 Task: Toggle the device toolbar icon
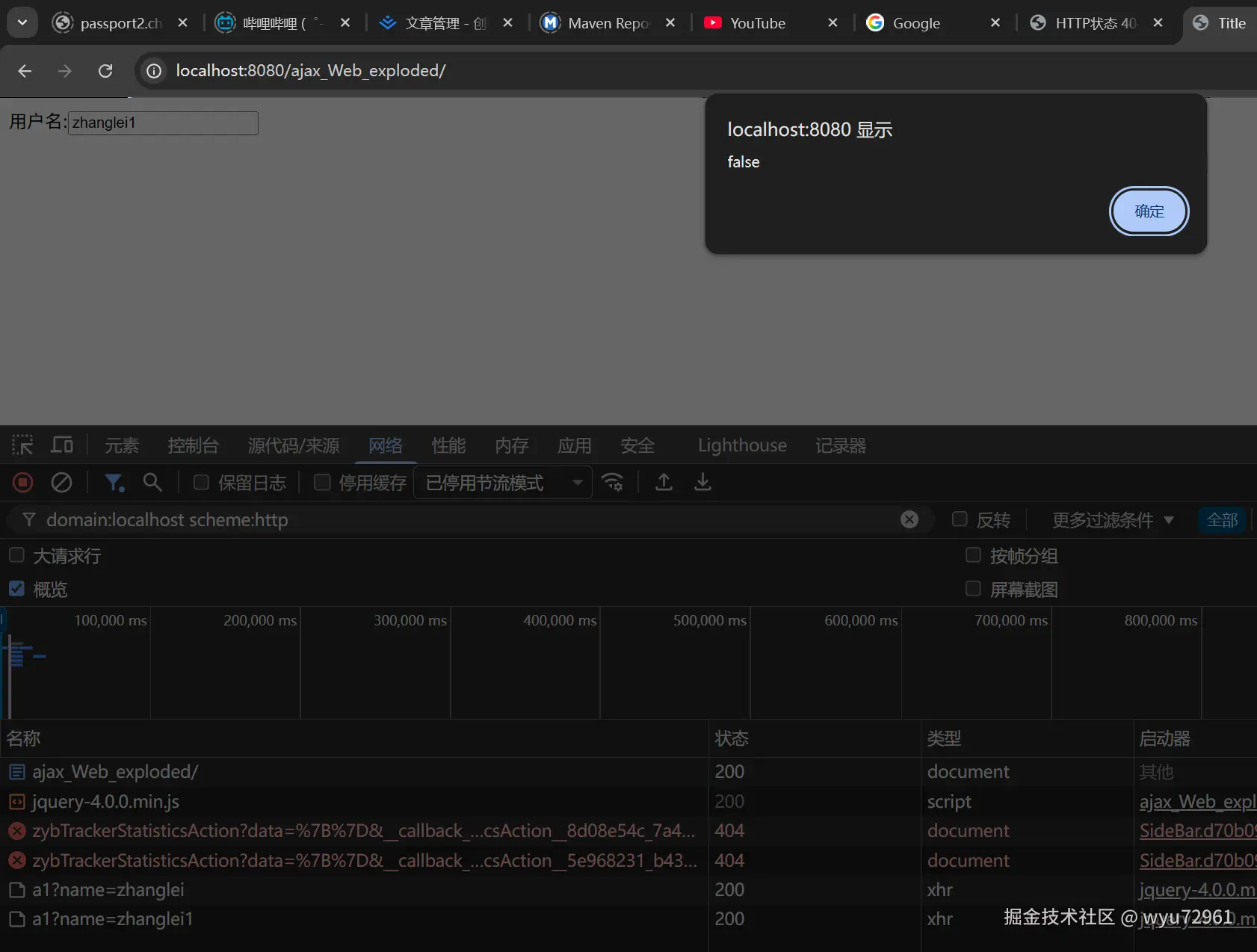point(62,445)
